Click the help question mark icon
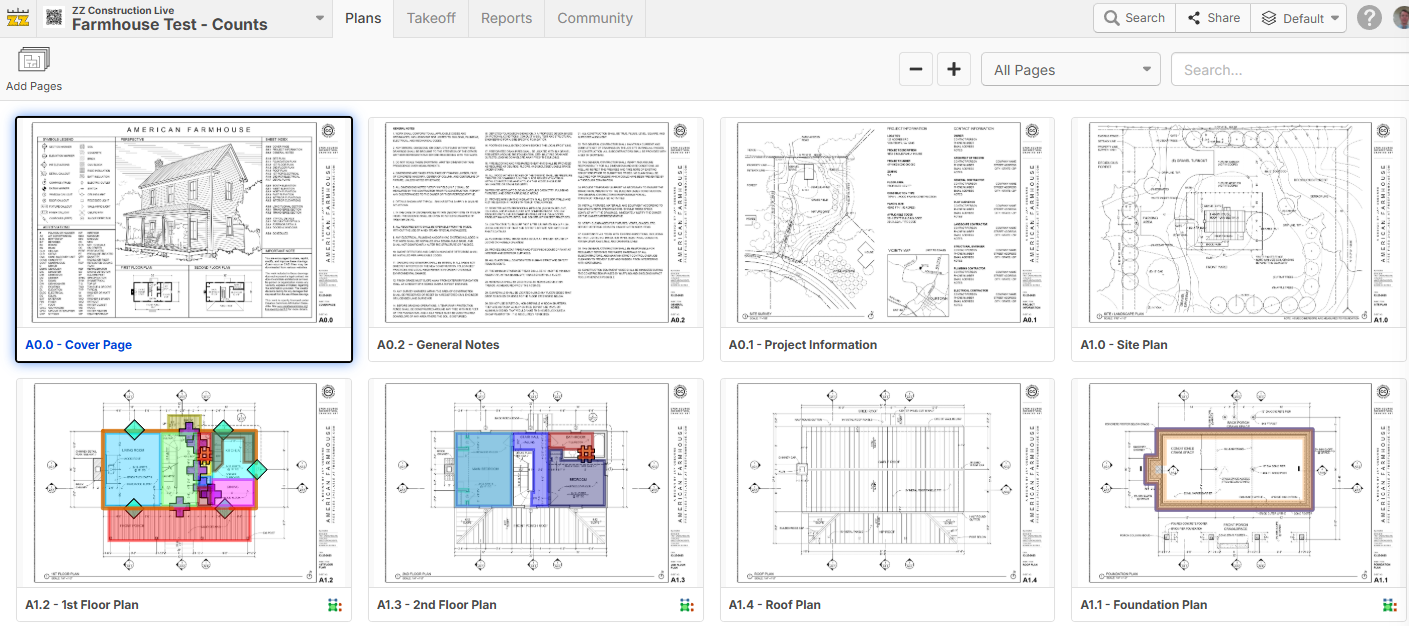 pyautogui.click(x=1369, y=18)
